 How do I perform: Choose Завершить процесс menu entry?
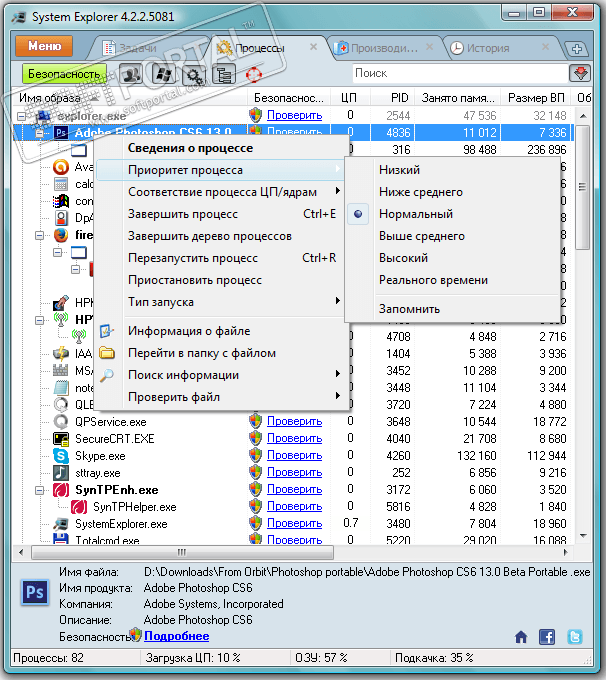tap(220, 214)
